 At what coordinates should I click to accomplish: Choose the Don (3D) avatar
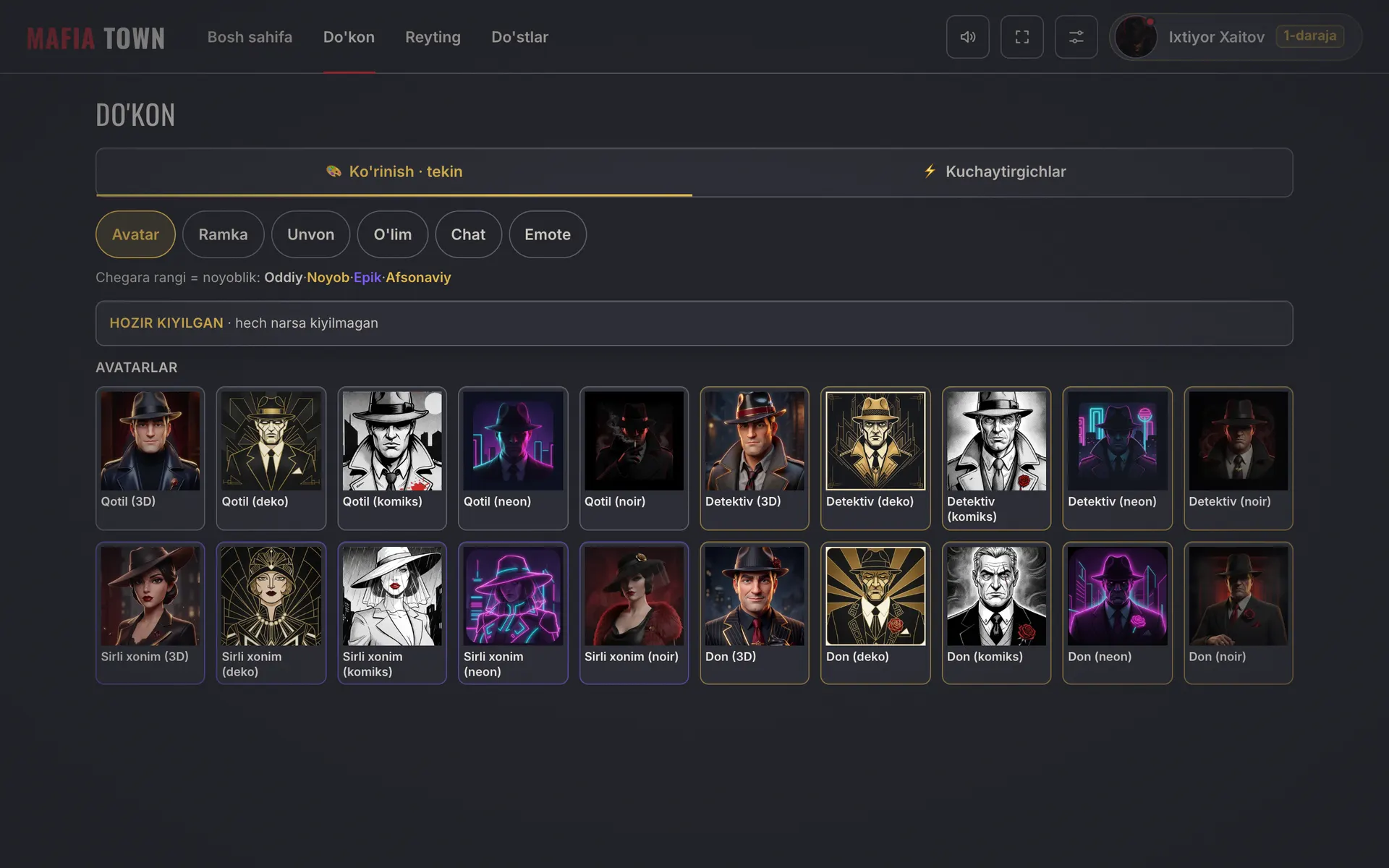pyautogui.click(x=755, y=613)
